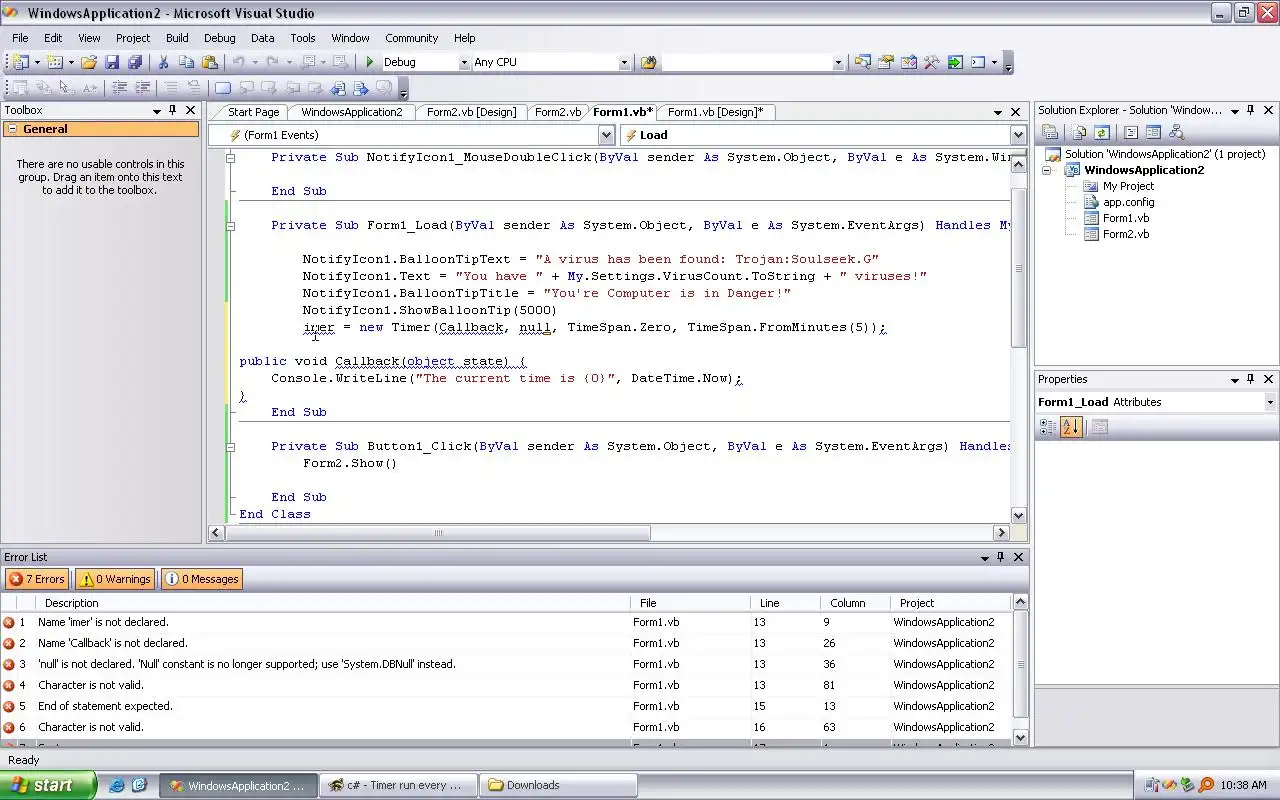Toggle the 0 Warnings filter
Viewport: 1280px width, 800px height.
(115, 579)
